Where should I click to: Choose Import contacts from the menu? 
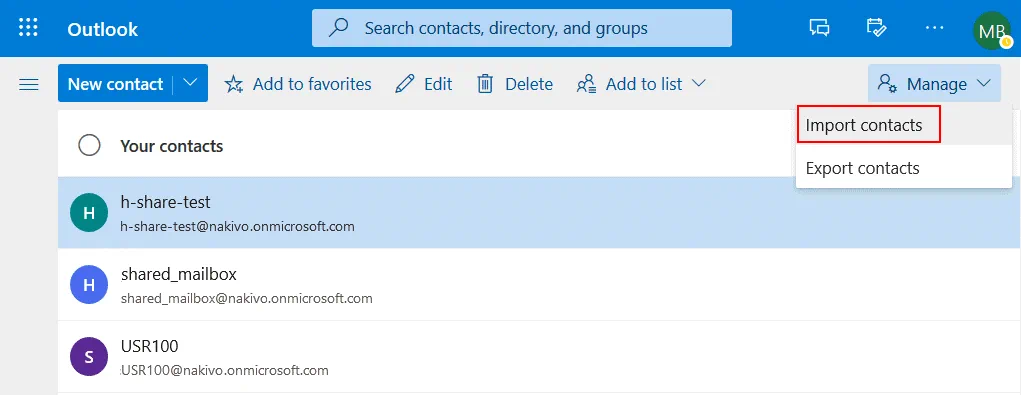click(904, 125)
